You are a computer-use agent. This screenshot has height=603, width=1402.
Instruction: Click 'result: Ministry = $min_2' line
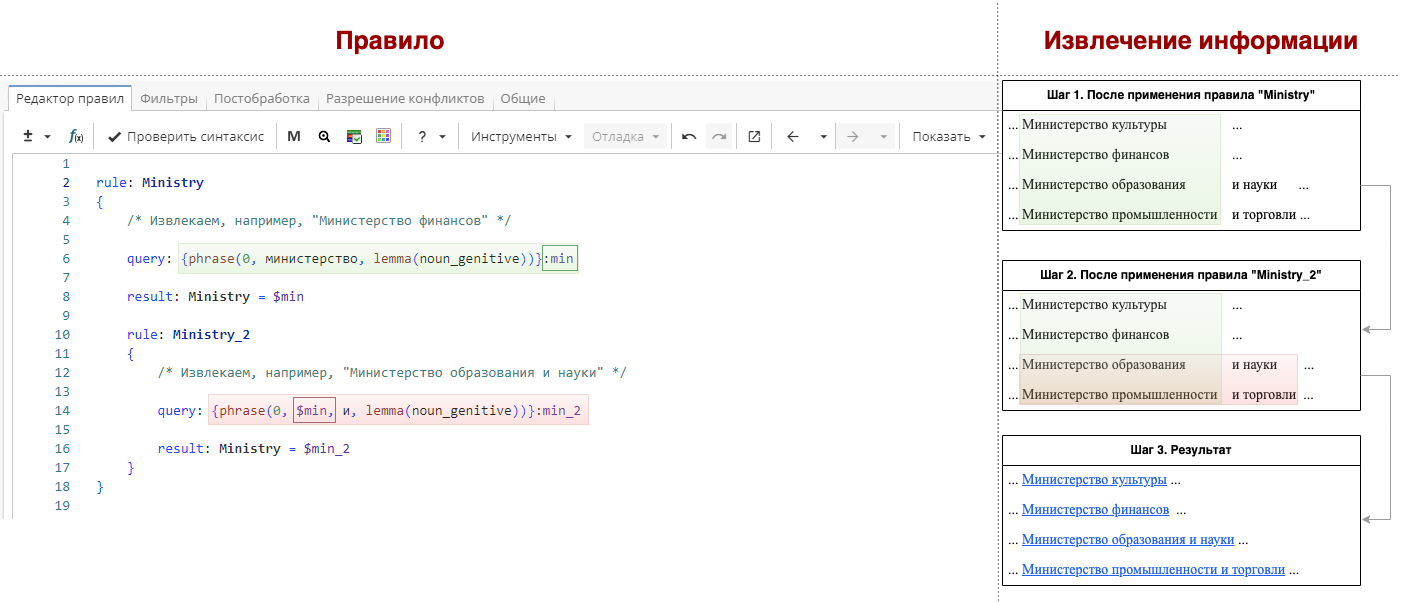[254, 449]
